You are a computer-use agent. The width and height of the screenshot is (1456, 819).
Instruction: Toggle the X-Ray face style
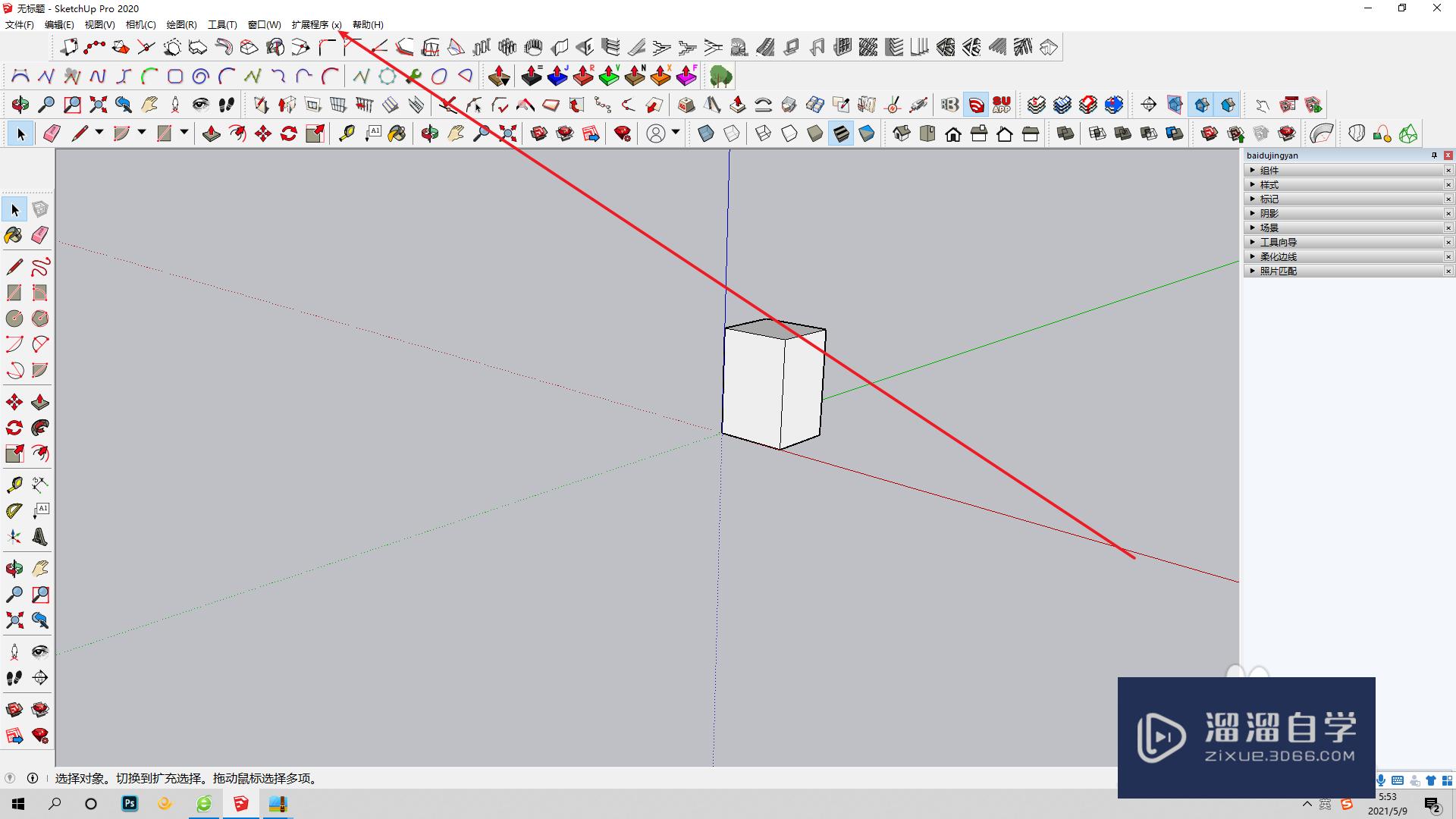click(x=706, y=134)
